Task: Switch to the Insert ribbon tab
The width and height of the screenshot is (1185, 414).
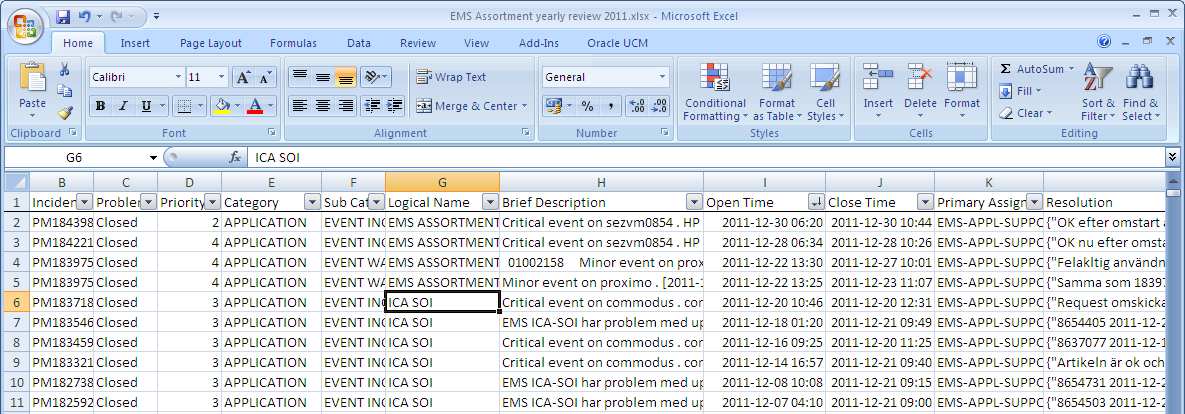Action: tap(135, 43)
